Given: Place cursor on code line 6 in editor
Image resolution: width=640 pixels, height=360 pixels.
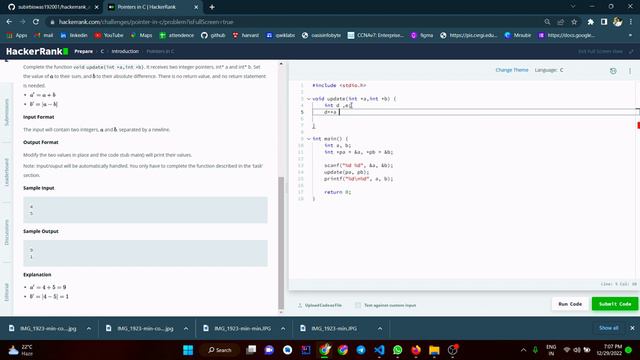Looking at the screenshot, I should pyautogui.click(x=473, y=119).
